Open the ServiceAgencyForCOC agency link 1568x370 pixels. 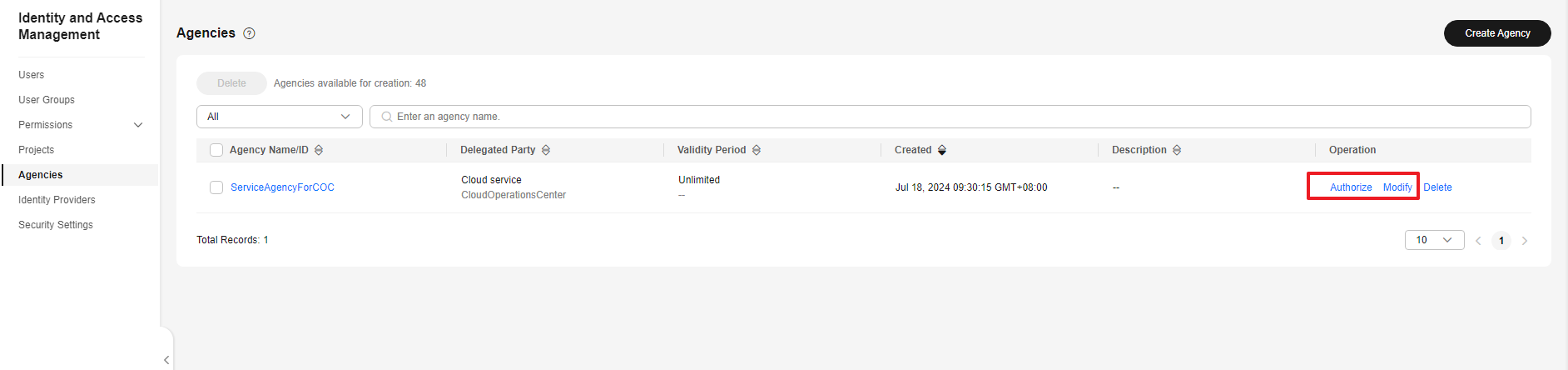click(x=282, y=187)
